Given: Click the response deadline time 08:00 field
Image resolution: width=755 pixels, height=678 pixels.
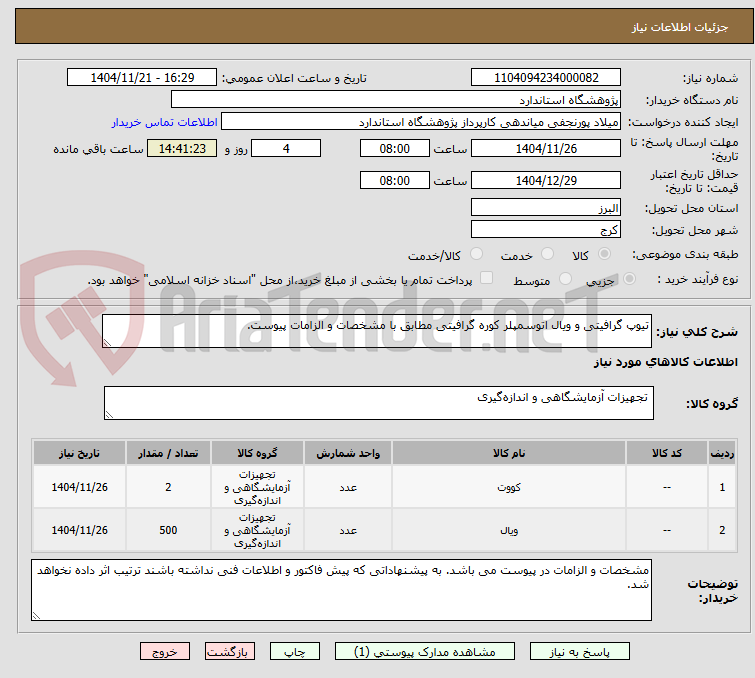Looking at the screenshot, I should [x=394, y=148].
